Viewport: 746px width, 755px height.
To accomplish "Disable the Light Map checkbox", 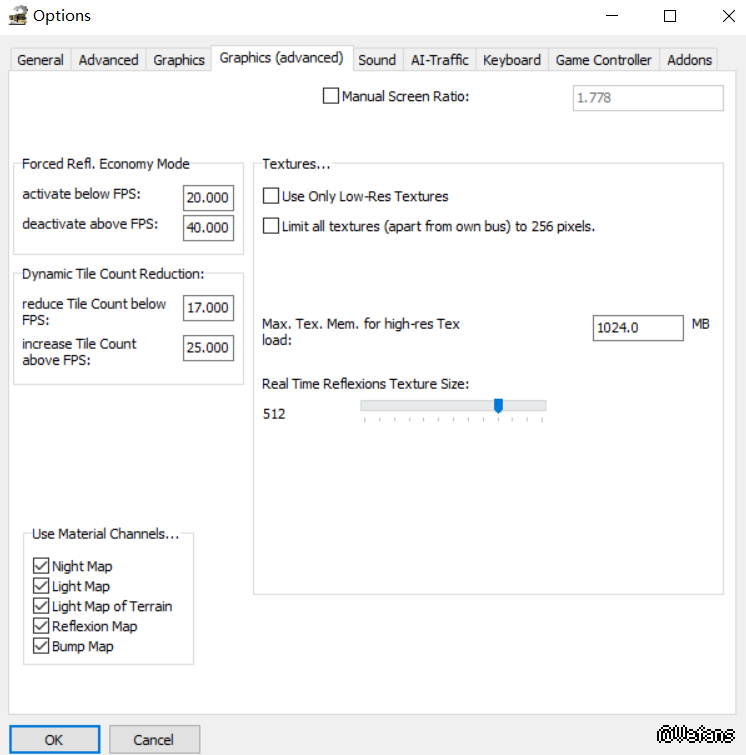I will (41, 586).
